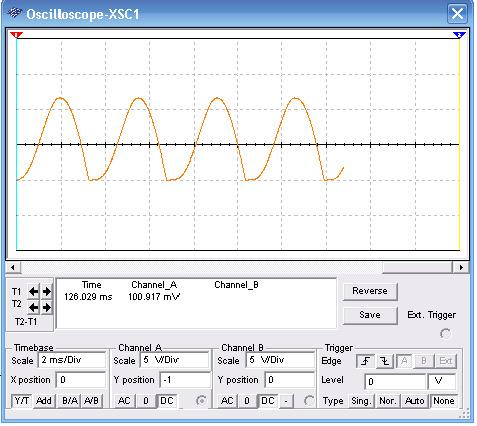Move cursor T1 right with arrow
This screenshot has height=426, width=477.
pos(47,292)
